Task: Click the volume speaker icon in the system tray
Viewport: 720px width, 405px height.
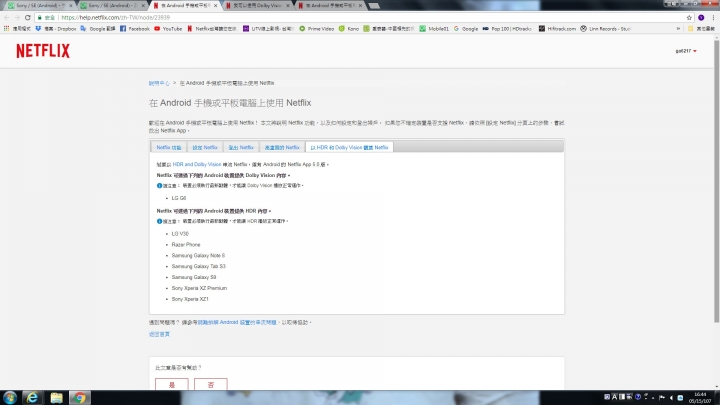Action: (x=671, y=398)
